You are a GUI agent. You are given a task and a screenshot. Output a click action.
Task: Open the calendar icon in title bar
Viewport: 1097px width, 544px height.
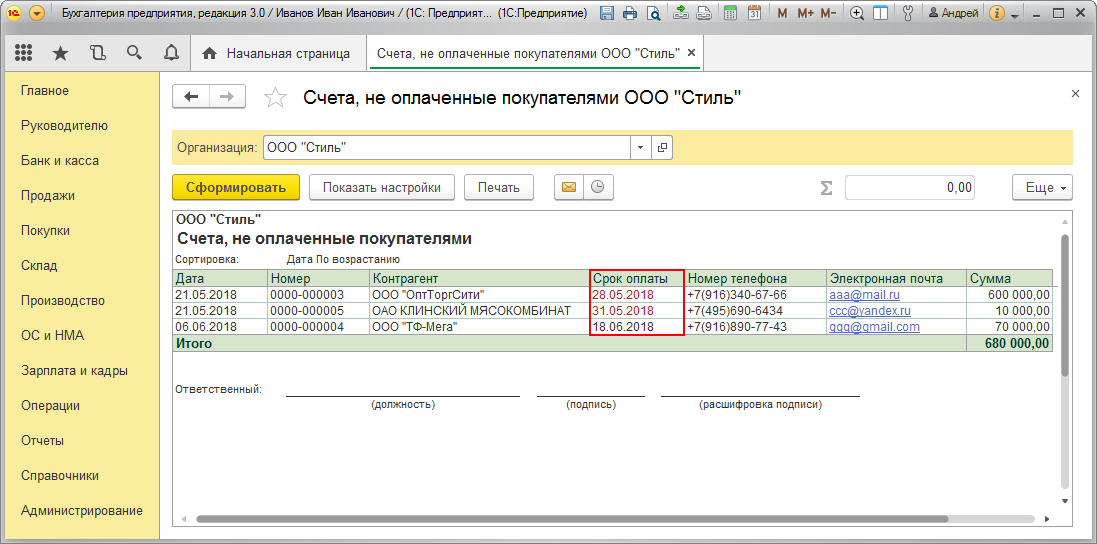[x=754, y=14]
